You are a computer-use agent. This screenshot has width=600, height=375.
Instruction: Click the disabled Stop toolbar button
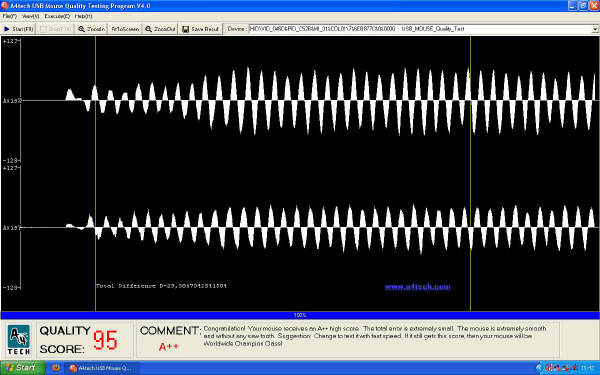click(56, 29)
